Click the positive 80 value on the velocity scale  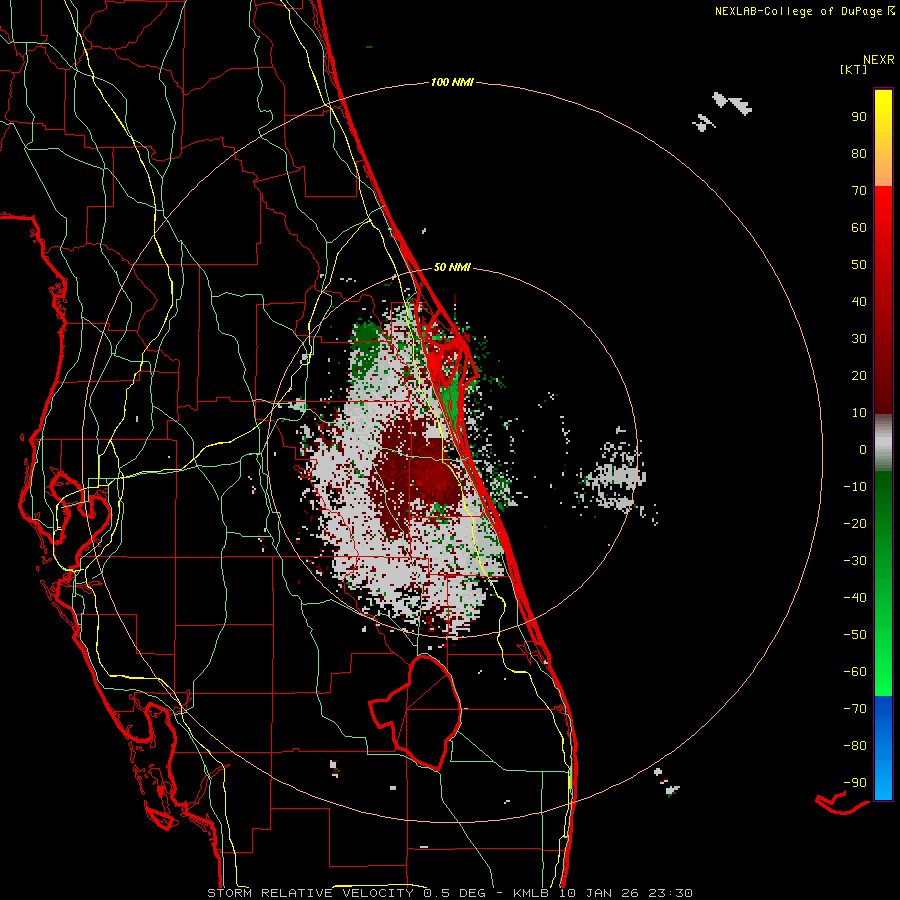pyautogui.click(x=859, y=153)
